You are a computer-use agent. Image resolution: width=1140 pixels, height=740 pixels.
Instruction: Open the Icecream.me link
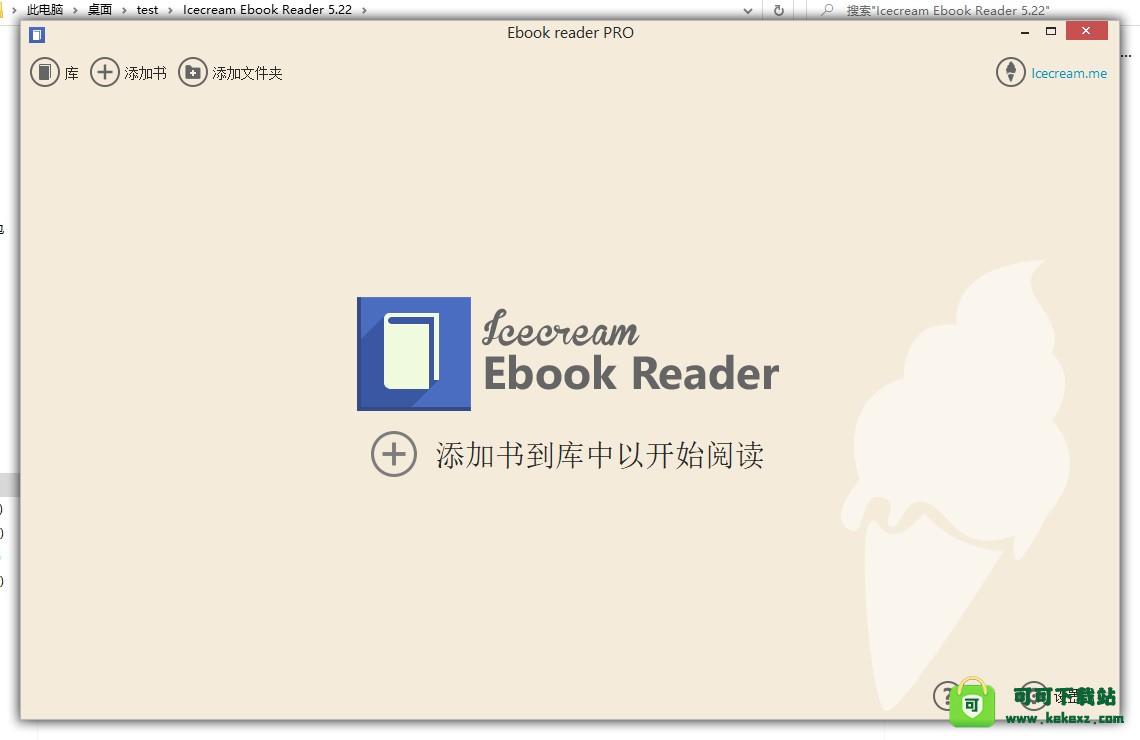point(1069,73)
